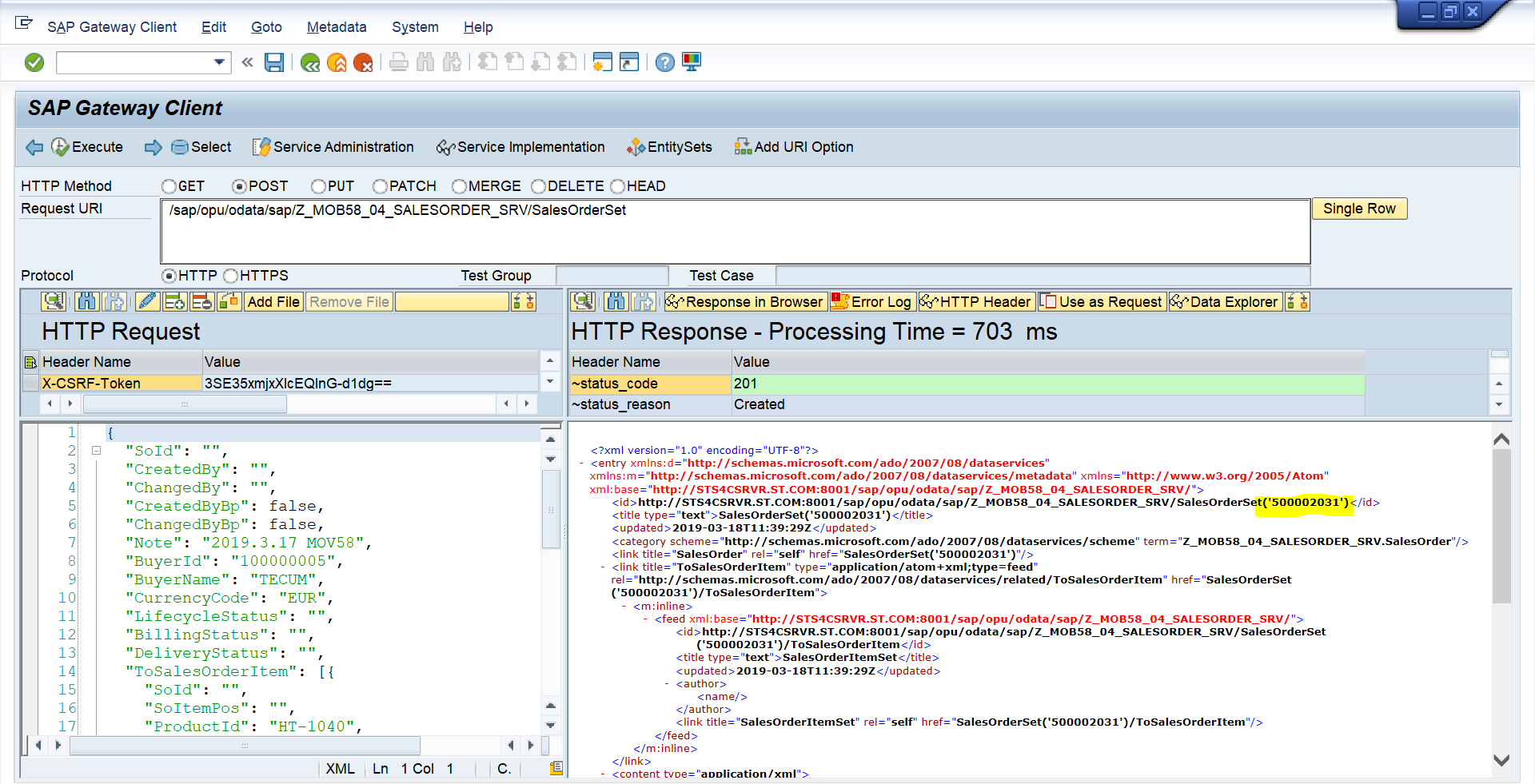This screenshot has width=1535, height=784.
Task: Click the Customize Local Layout monitor icon
Action: coord(692,62)
